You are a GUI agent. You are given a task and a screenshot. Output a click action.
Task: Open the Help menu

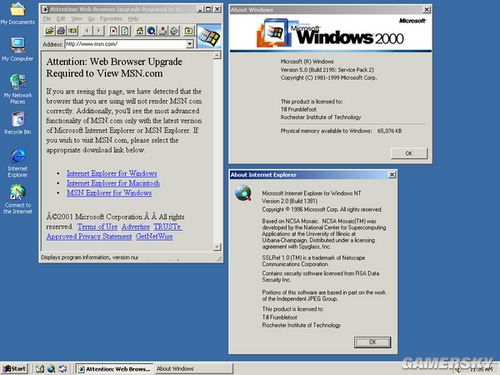[x=133, y=19]
